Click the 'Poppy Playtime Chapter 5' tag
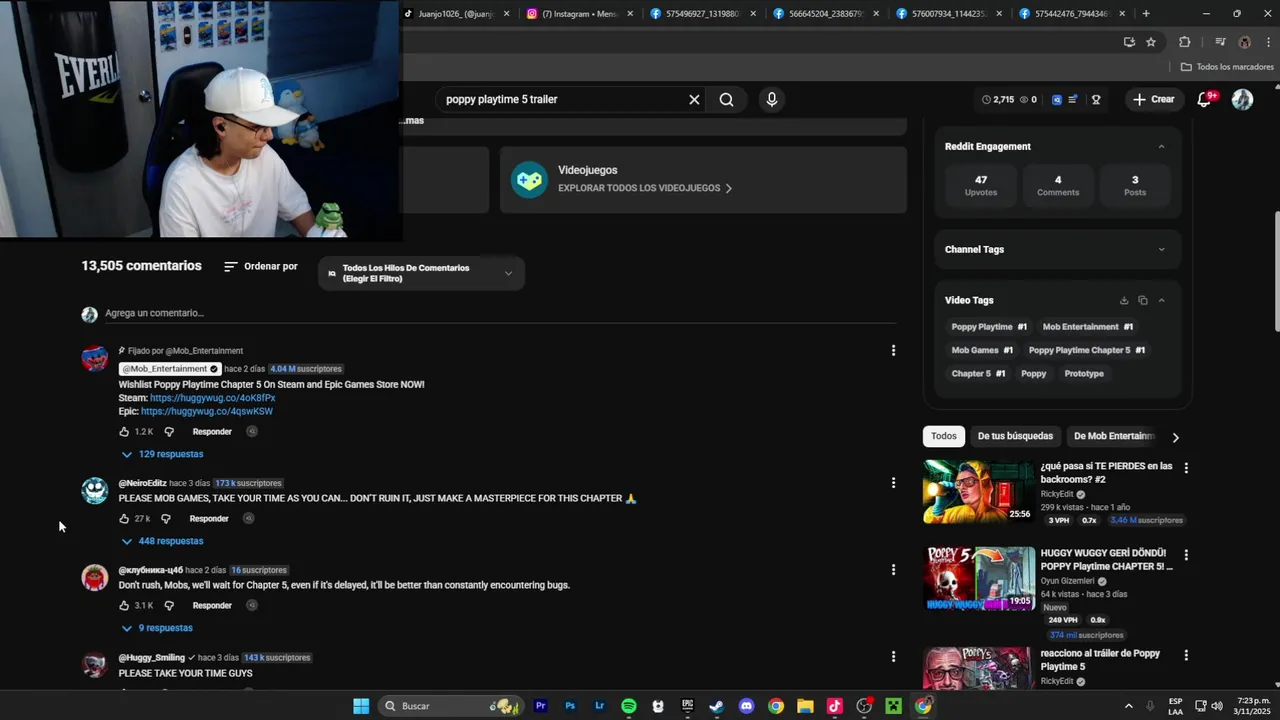1280x720 pixels. (1087, 350)
